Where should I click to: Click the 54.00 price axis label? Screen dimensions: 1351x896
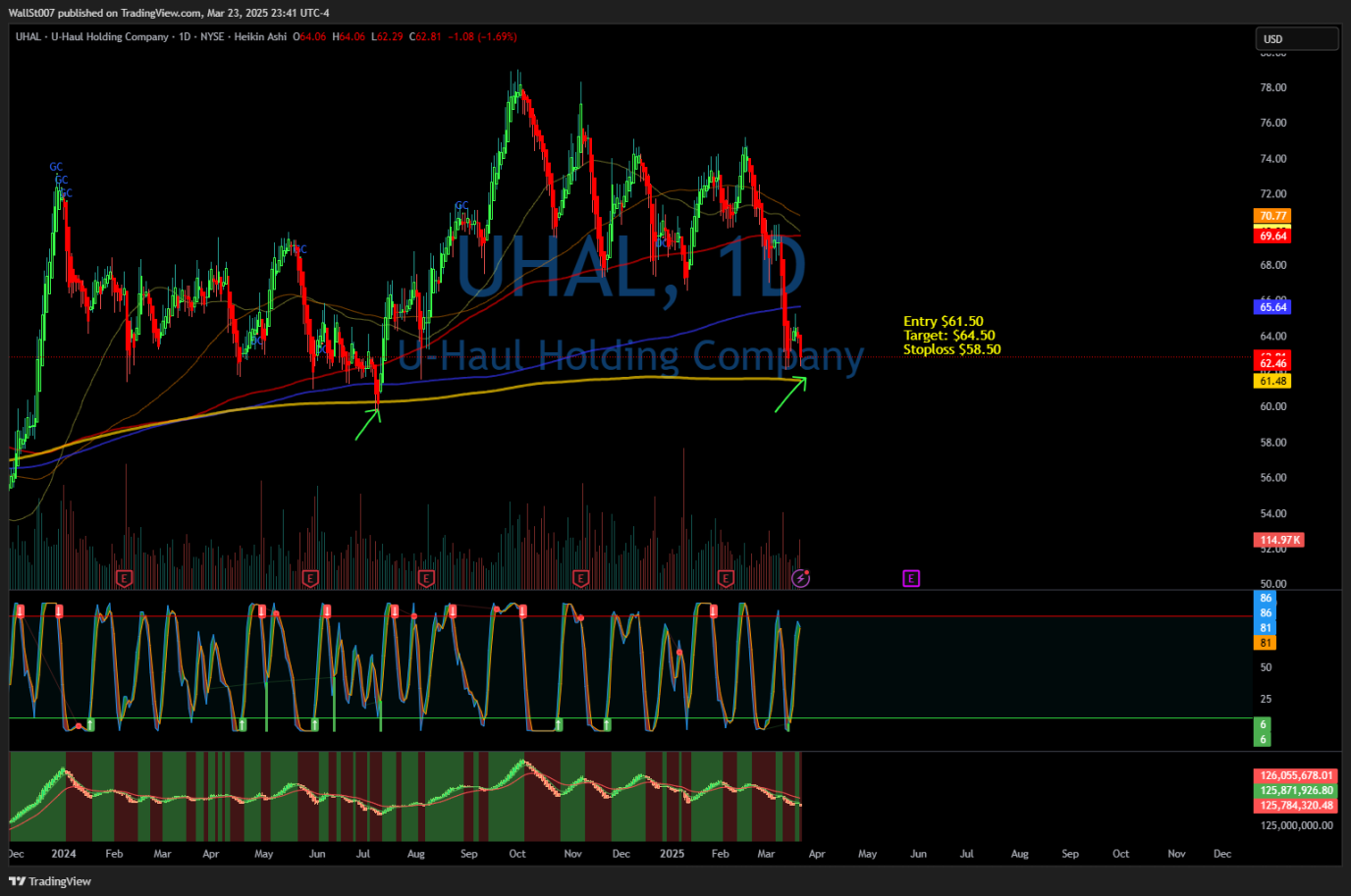[1273, 513]
